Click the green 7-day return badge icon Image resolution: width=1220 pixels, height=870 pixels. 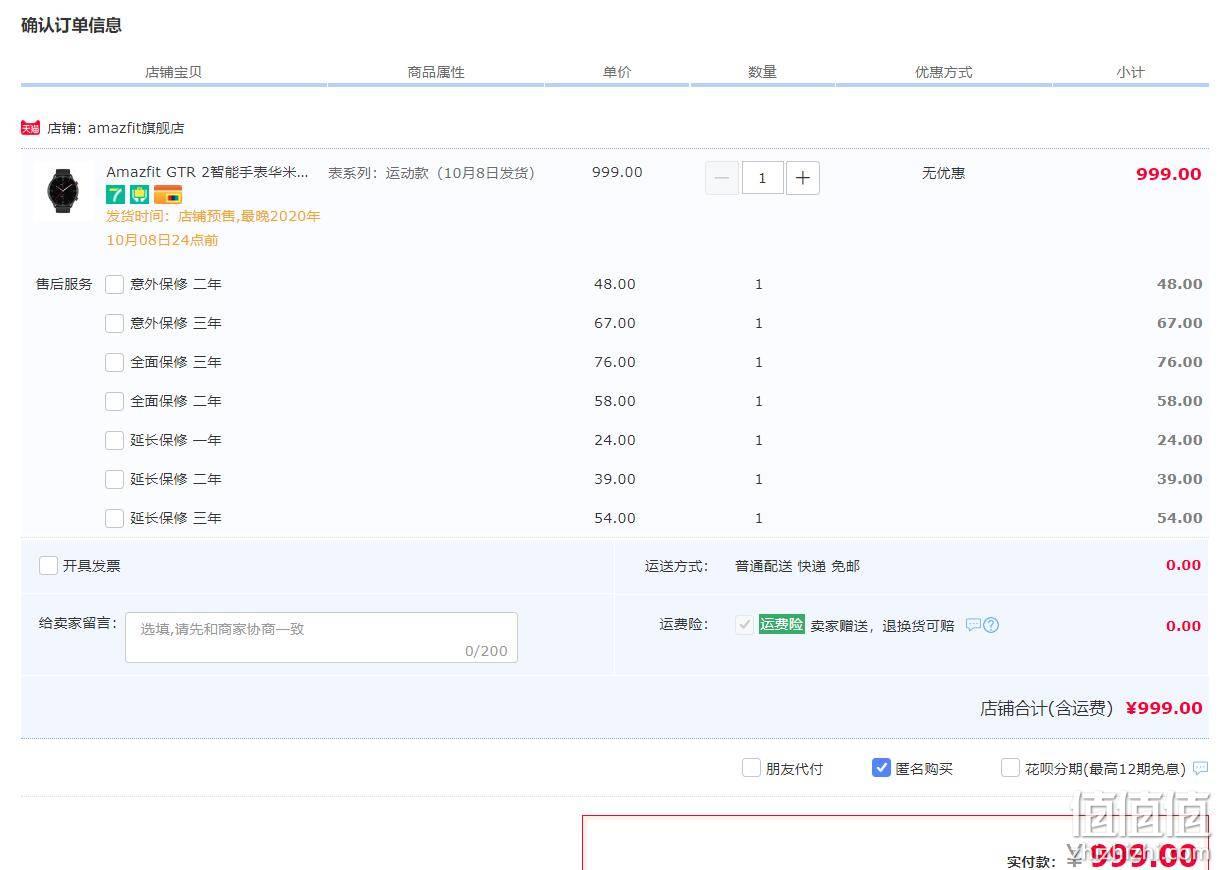tap(115, 194)
